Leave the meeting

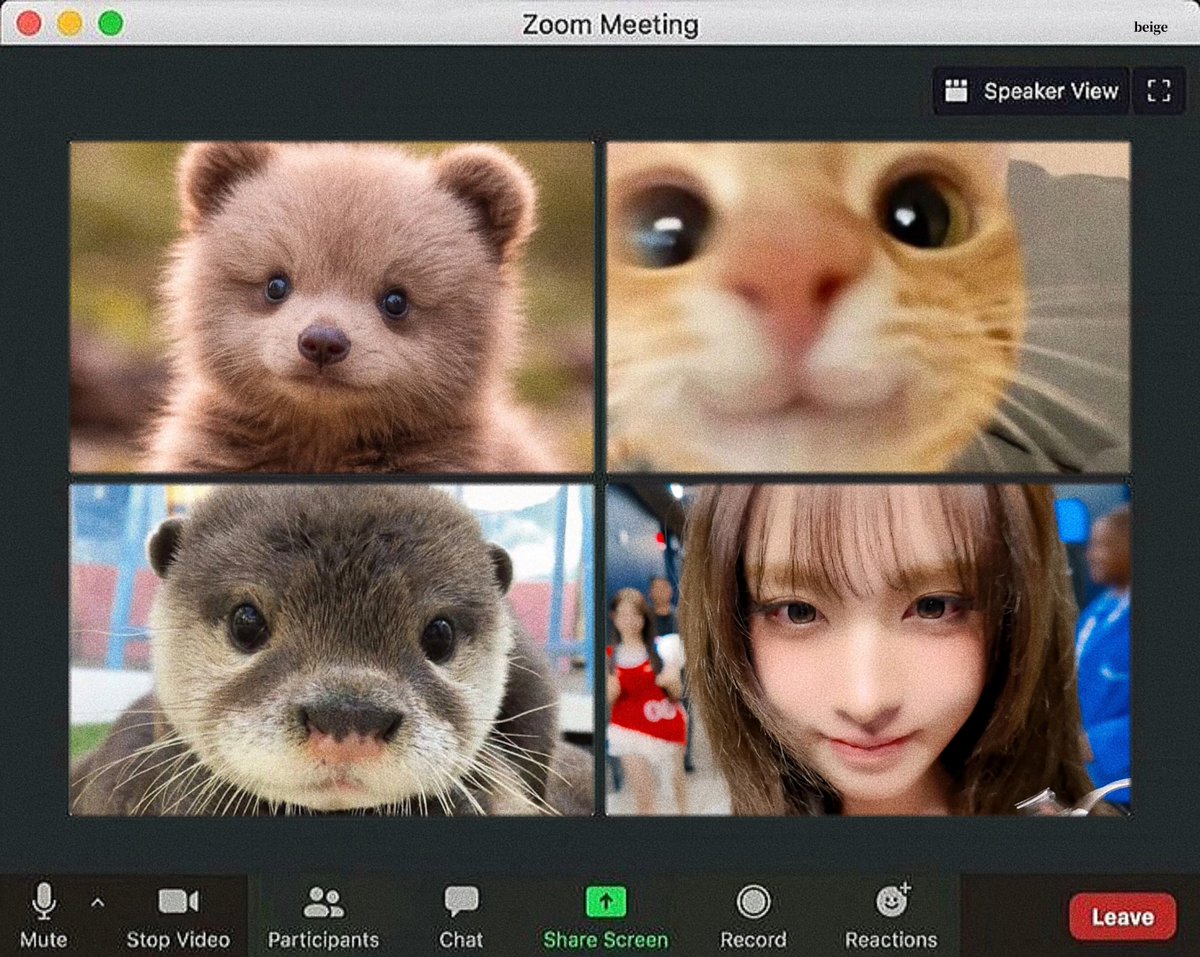coord(1122,916)
